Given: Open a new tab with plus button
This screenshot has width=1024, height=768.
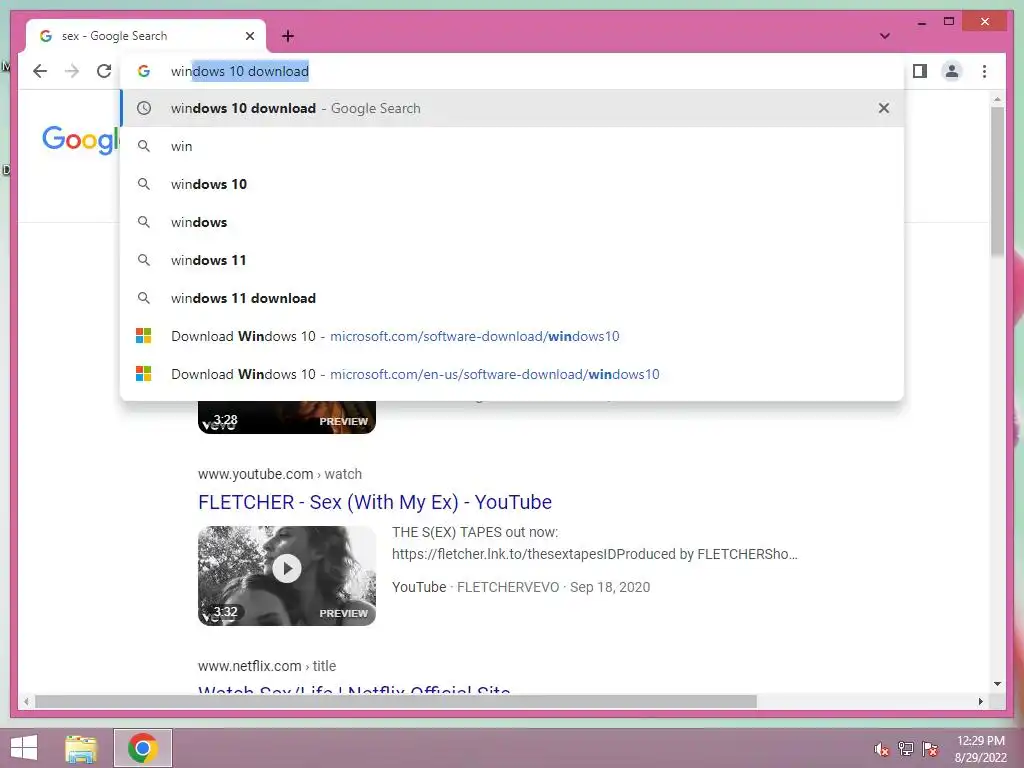Looking at the screenshot, I should (287, 36).
